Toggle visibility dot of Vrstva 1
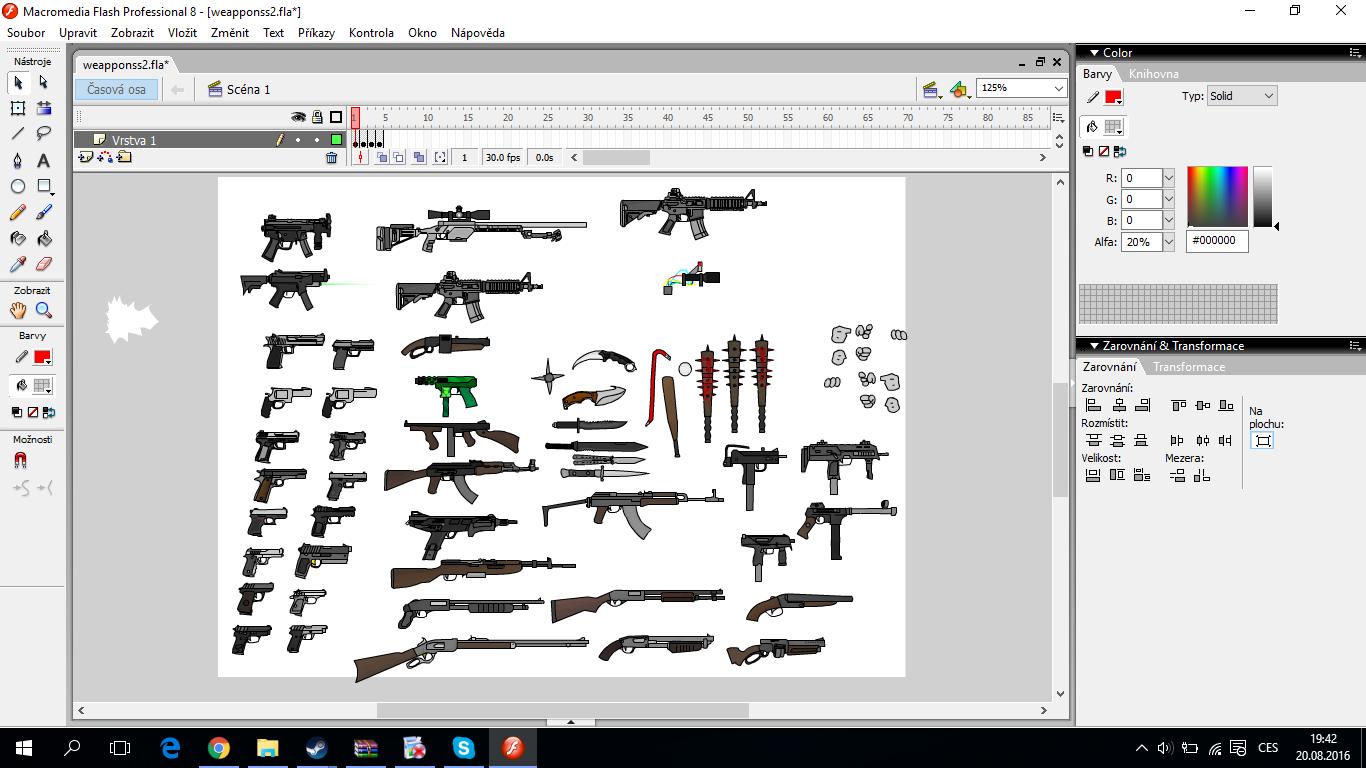 [x=298, y=140]
